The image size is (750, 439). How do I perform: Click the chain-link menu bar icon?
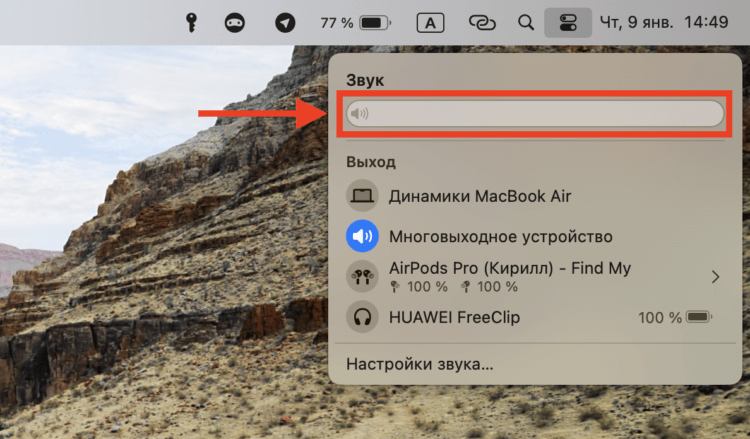(482, 22)
